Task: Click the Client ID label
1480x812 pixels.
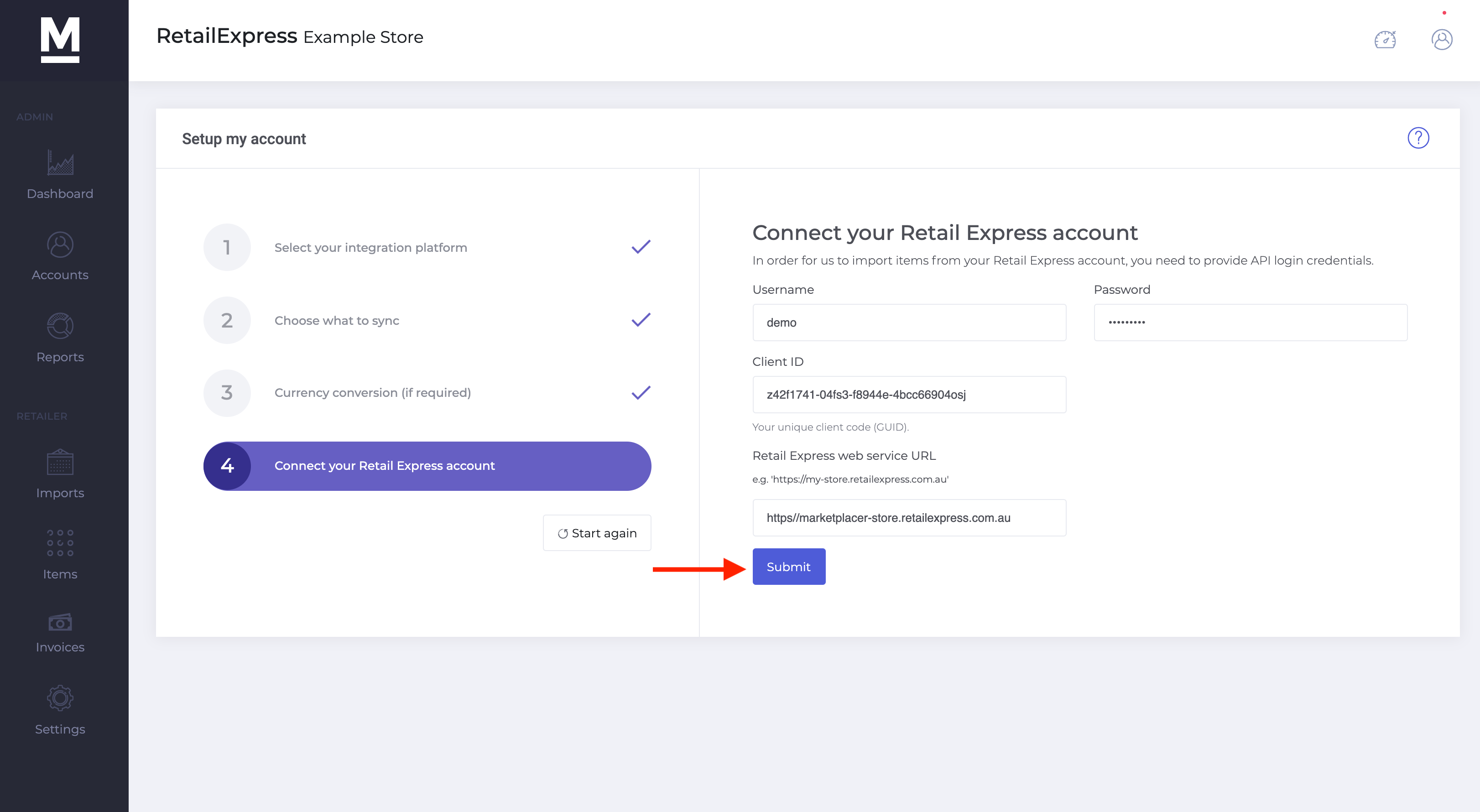Action: pyautogui.click(x=778, y=361)
